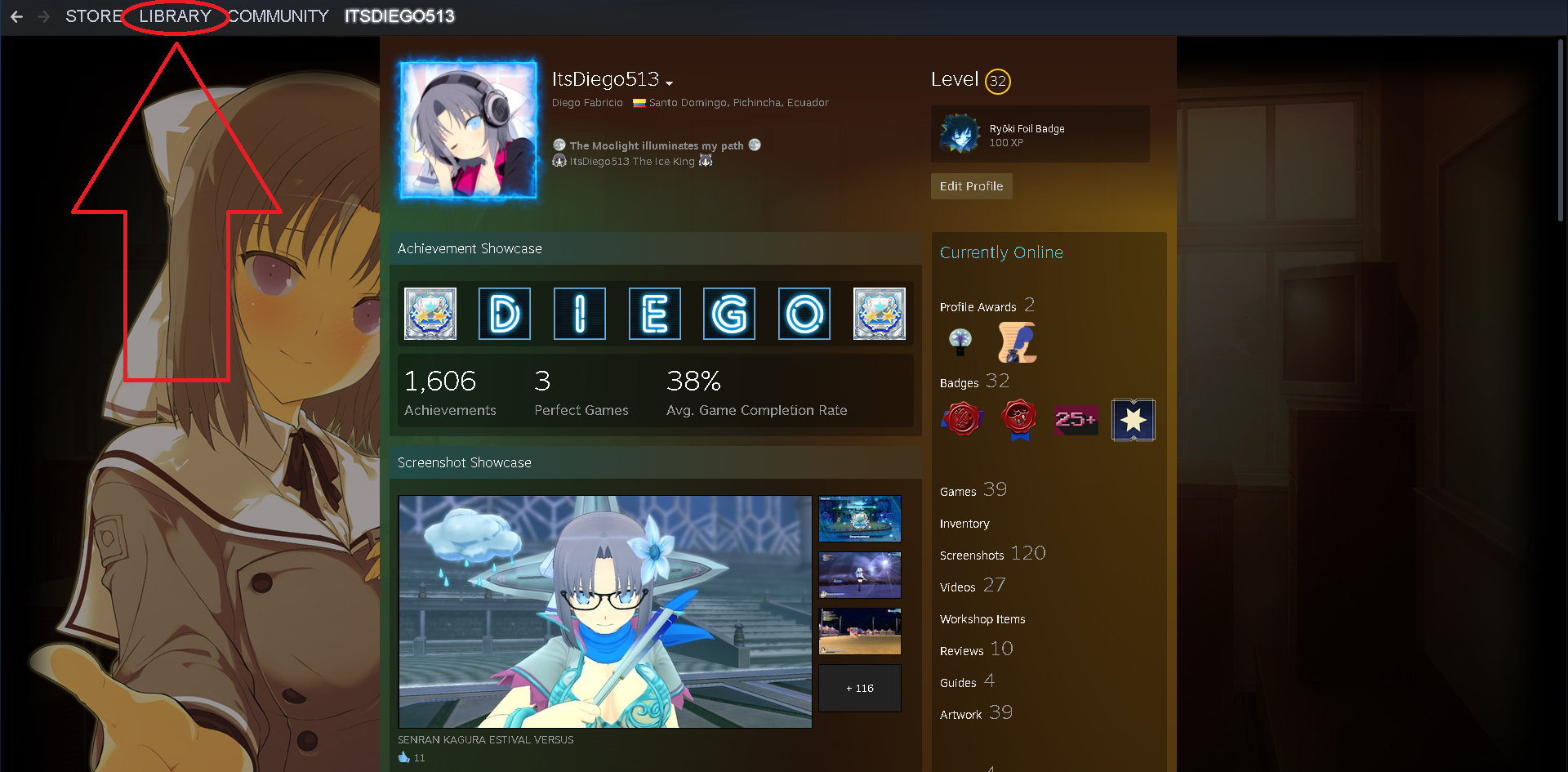Click the Edit Profile button
The height and width of the screenshot is (772, 1568).
pos(972,186)
